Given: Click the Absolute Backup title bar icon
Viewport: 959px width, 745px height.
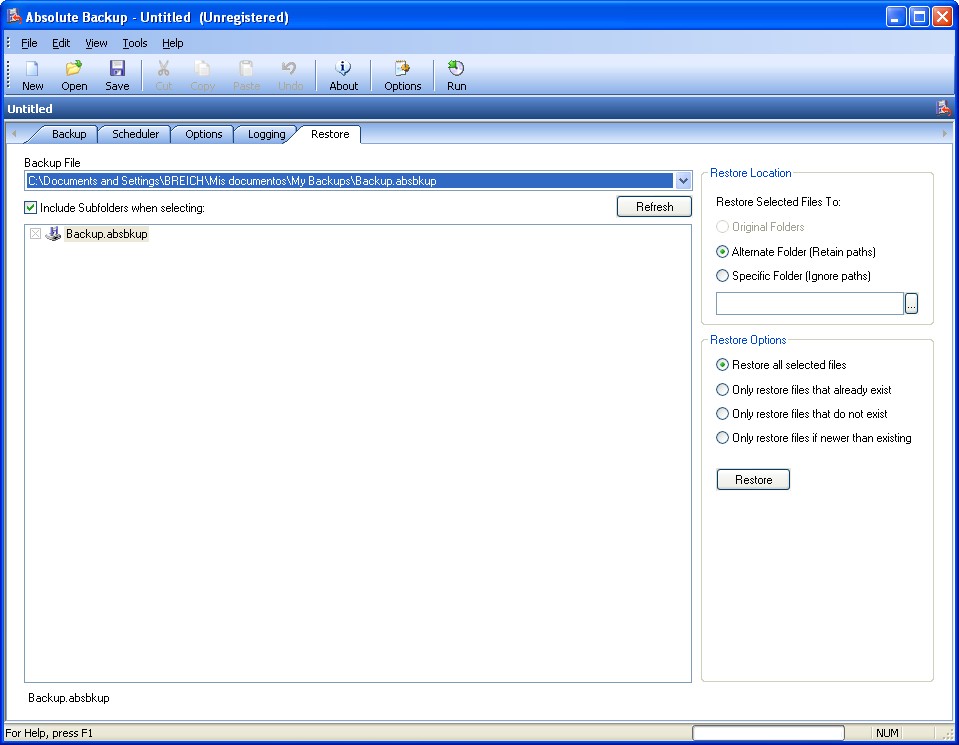Looking at the screenshot, I should click(x=13, y=16).
